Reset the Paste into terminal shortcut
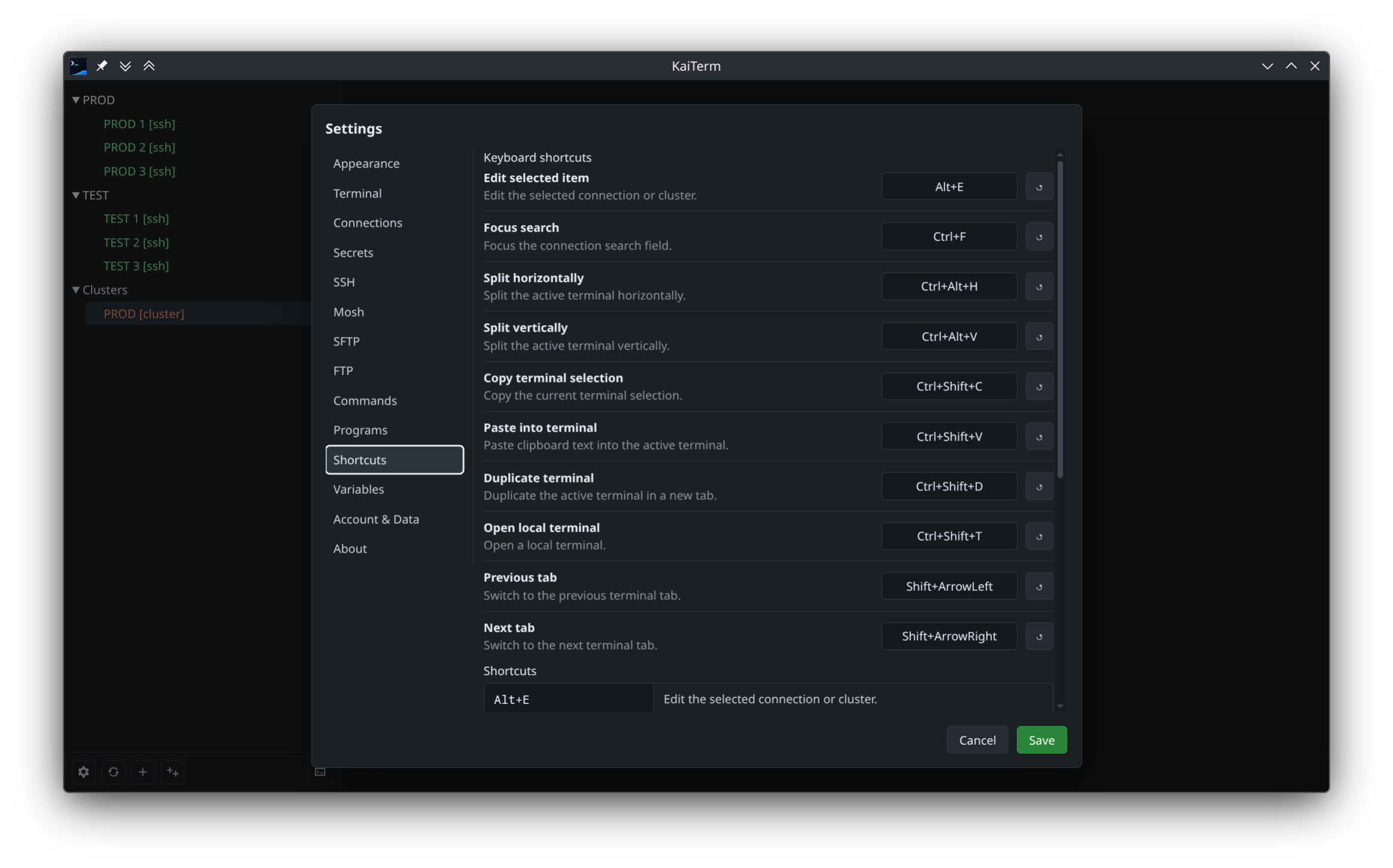The image size is (1393, 868). 1039,436
